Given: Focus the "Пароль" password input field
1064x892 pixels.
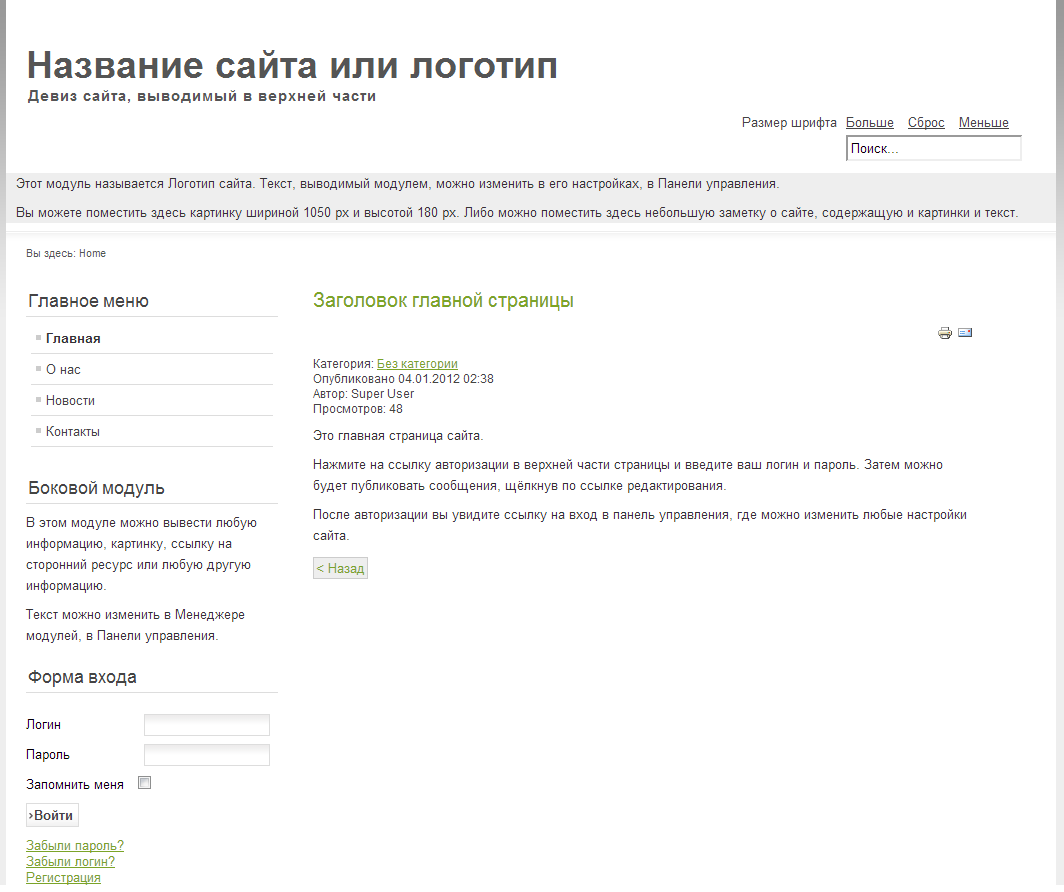Looking at the screenshot, I should coord(207,755).
